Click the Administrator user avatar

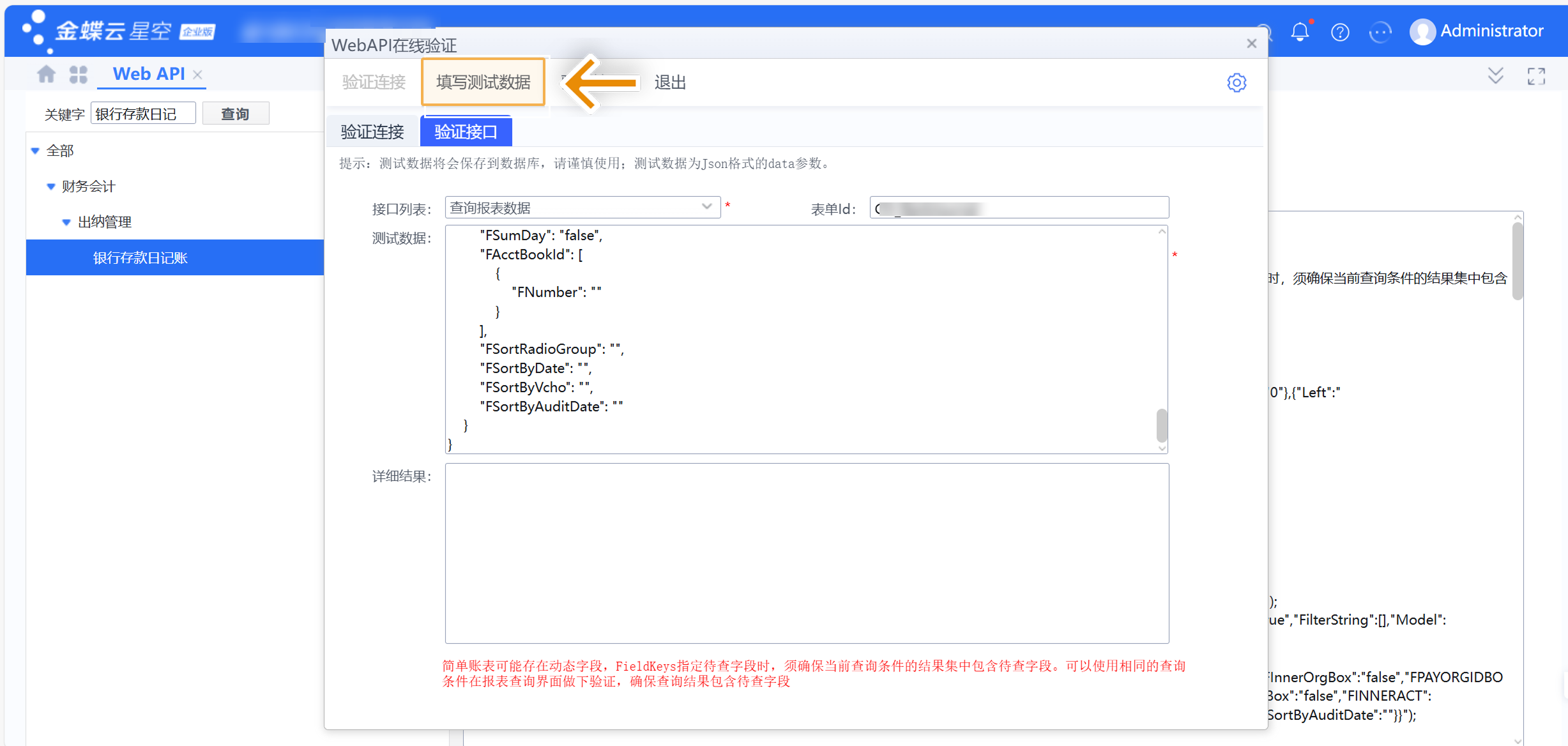tap(1422, 31)
